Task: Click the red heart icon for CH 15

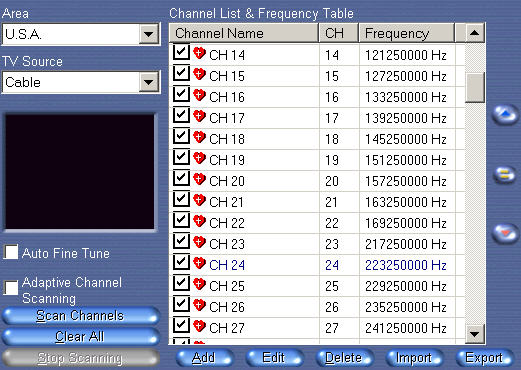Action: (199, 74)
